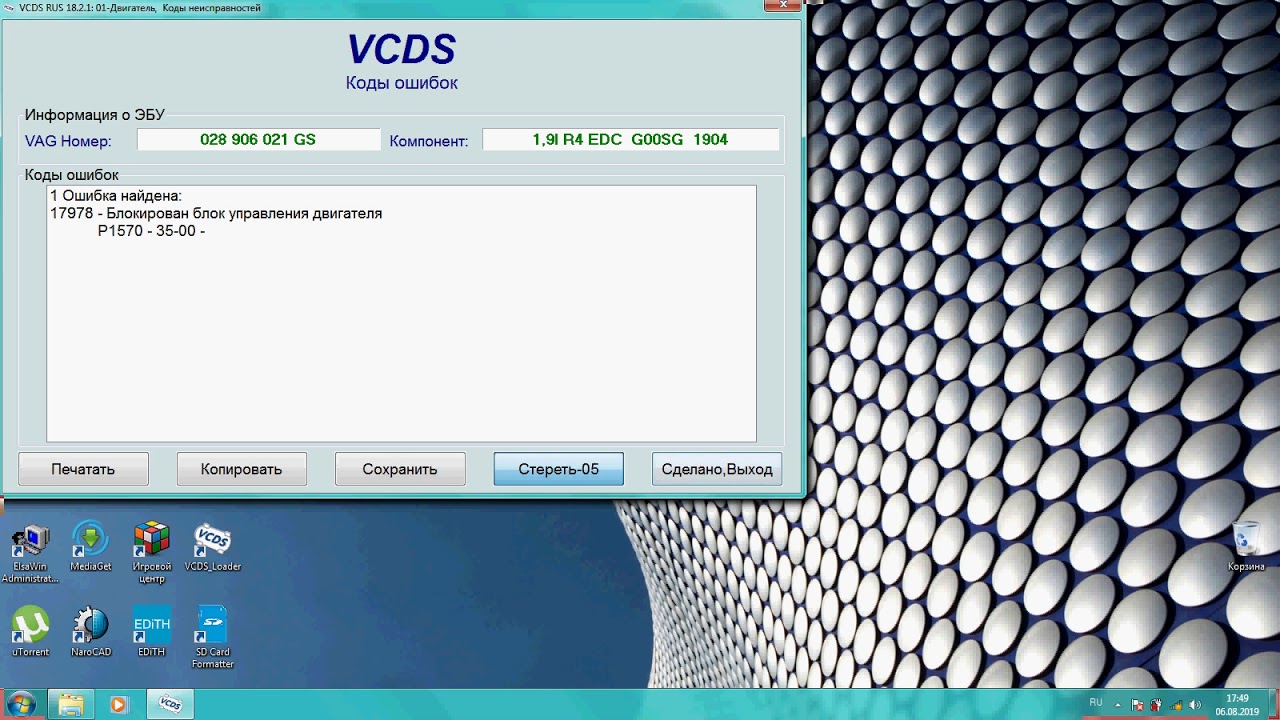Click the Компонент field value
This screenshot has width=1280, height=720.
pyautogui.click(x=630, y=140)
